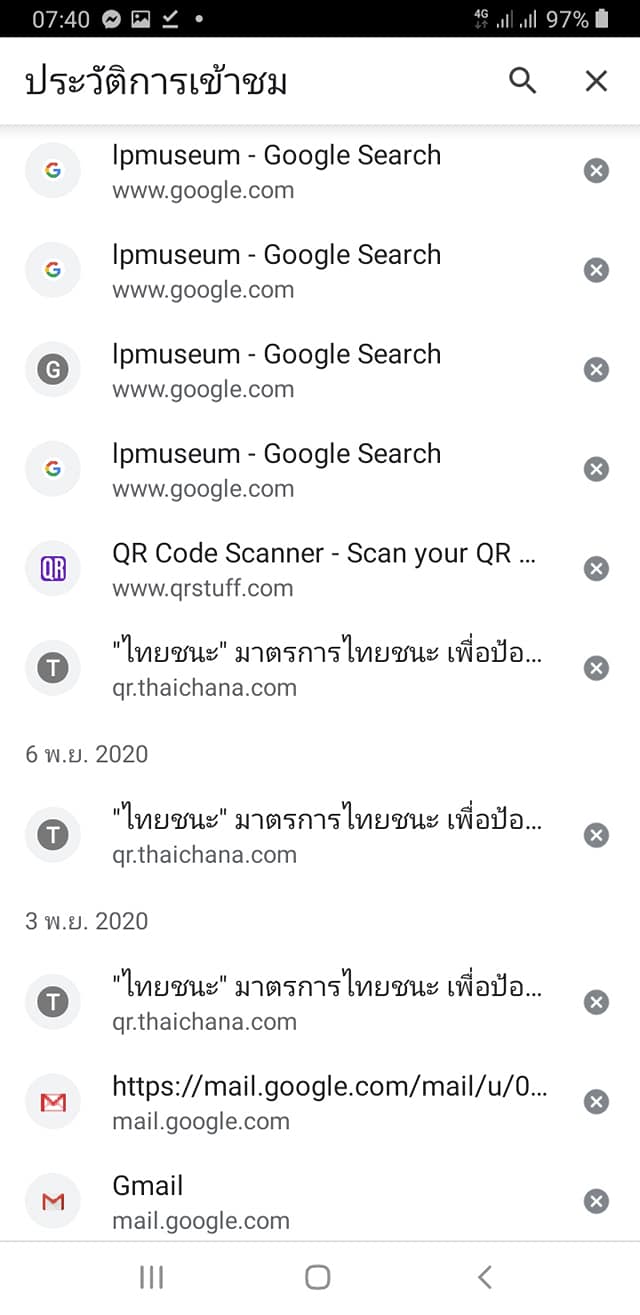Image resolution: width=640 pixels, height=1315 pixels.
Task: Remove thaichana entry under 3 พ.ย. 2020
Action: click(596, 1002)
